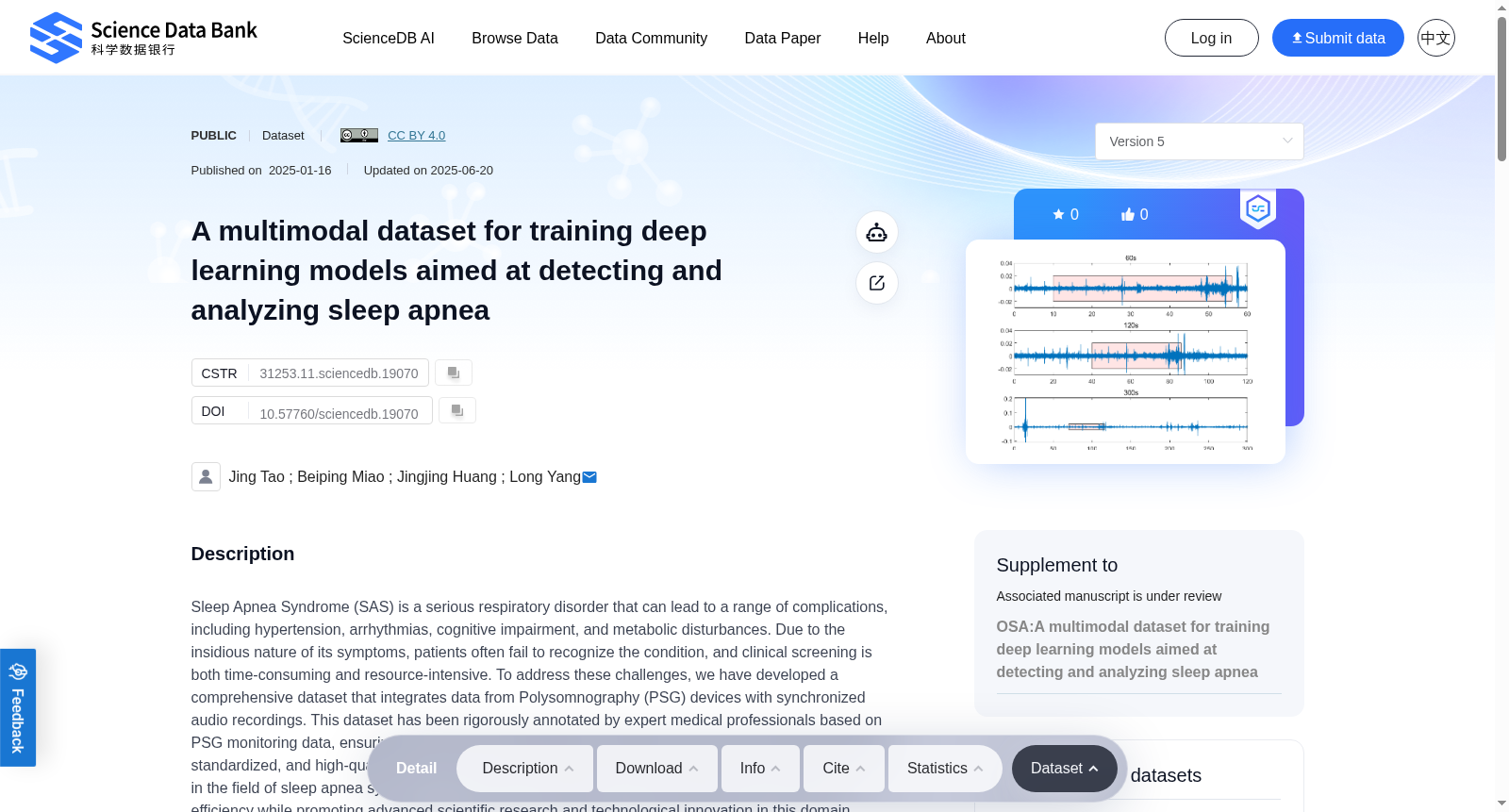Viewport: 1509px width, 812px height.
Task: Click the Science Data Bank logo
Action: point(143,38)
